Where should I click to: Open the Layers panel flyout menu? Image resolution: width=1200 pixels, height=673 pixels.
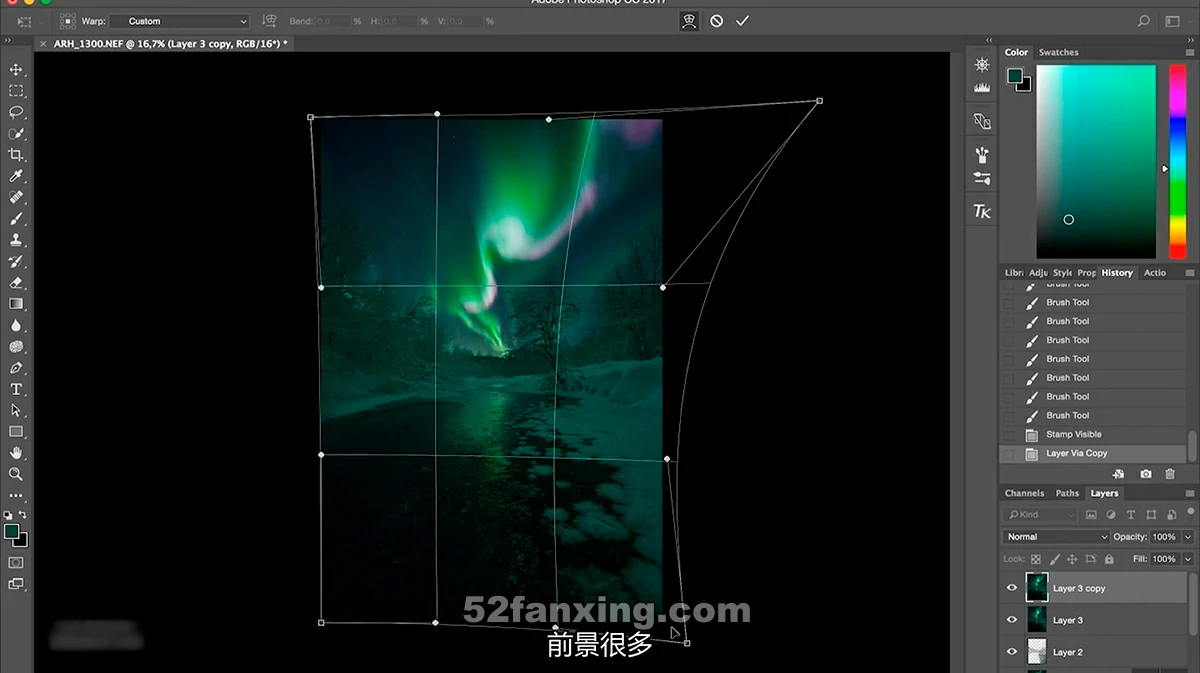[1189, 493]
